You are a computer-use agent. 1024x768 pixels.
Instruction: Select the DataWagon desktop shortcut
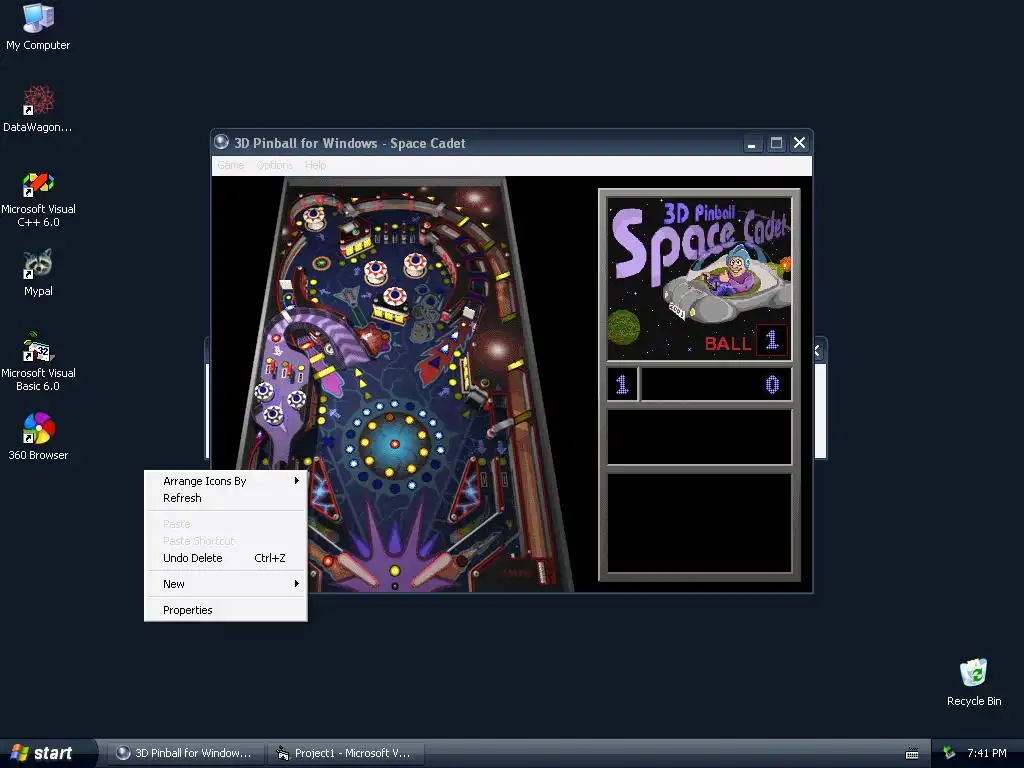click(38, 108)
